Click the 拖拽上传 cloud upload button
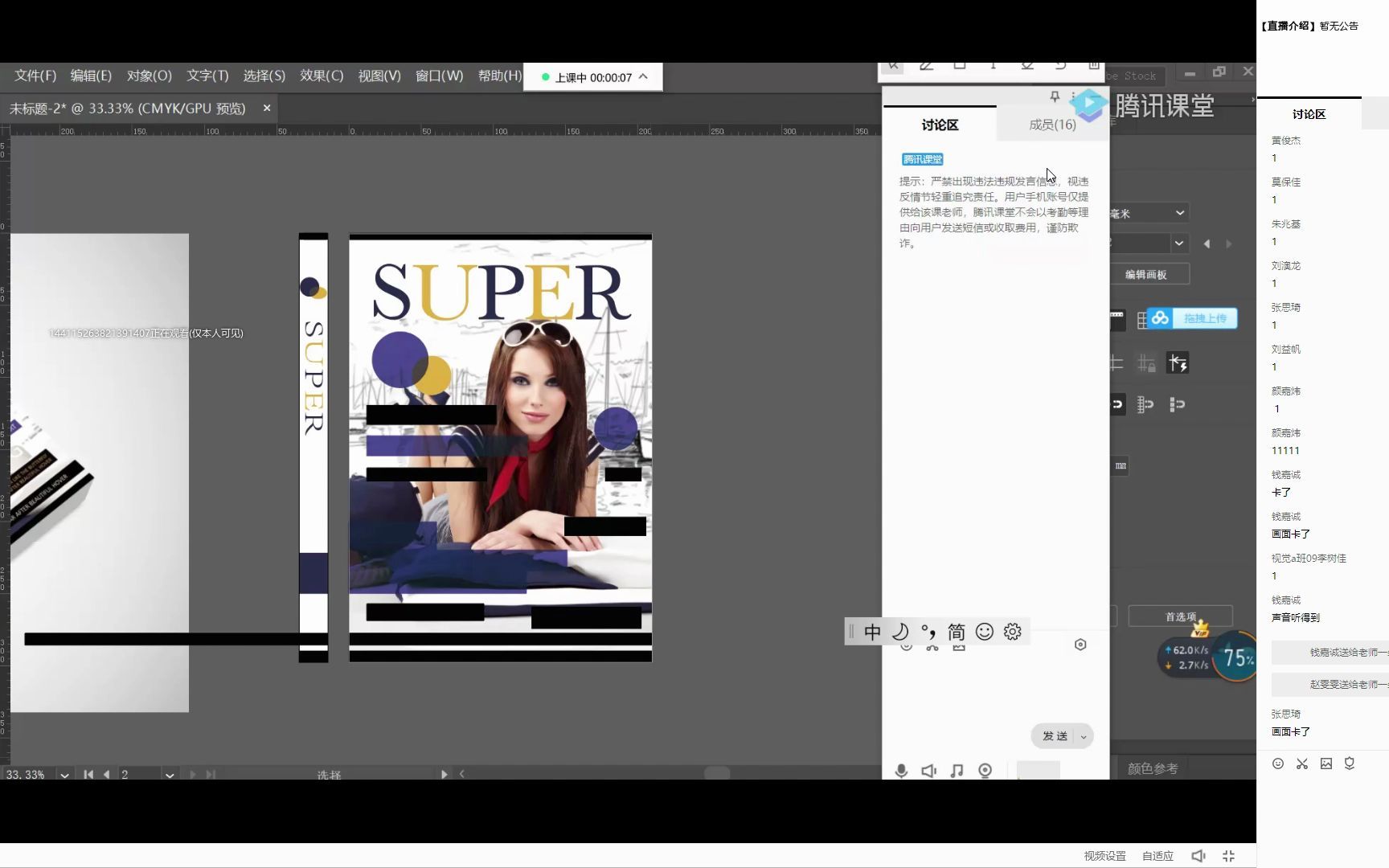 point(1193,318)
